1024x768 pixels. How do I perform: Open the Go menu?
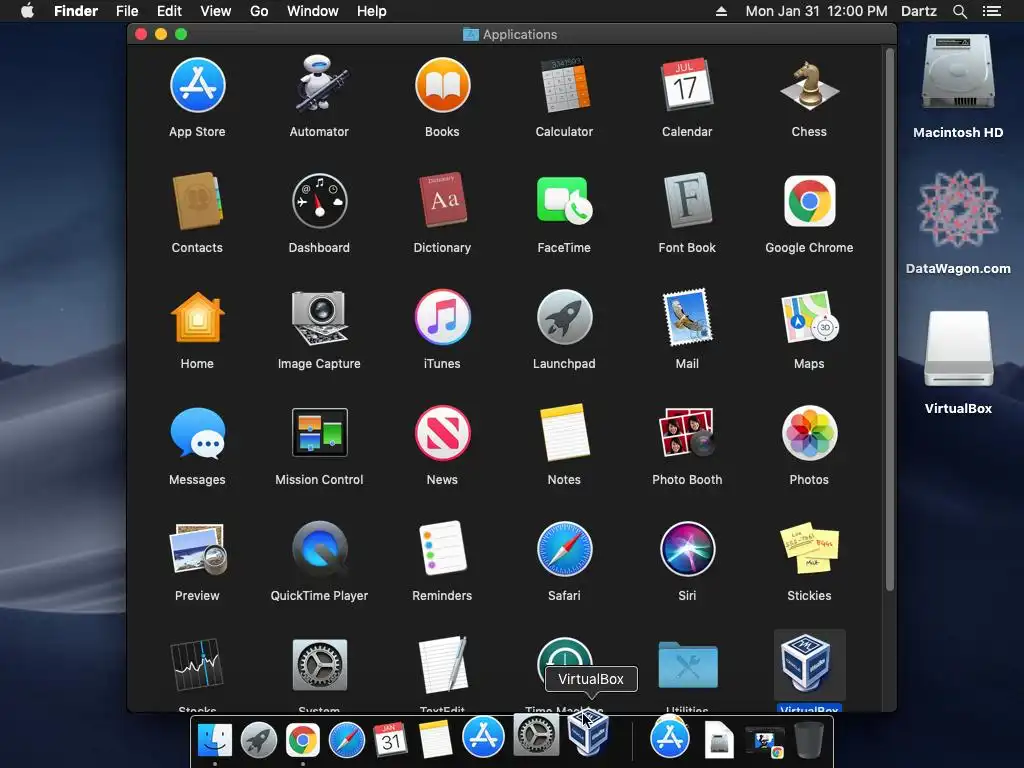coord(259,11)
